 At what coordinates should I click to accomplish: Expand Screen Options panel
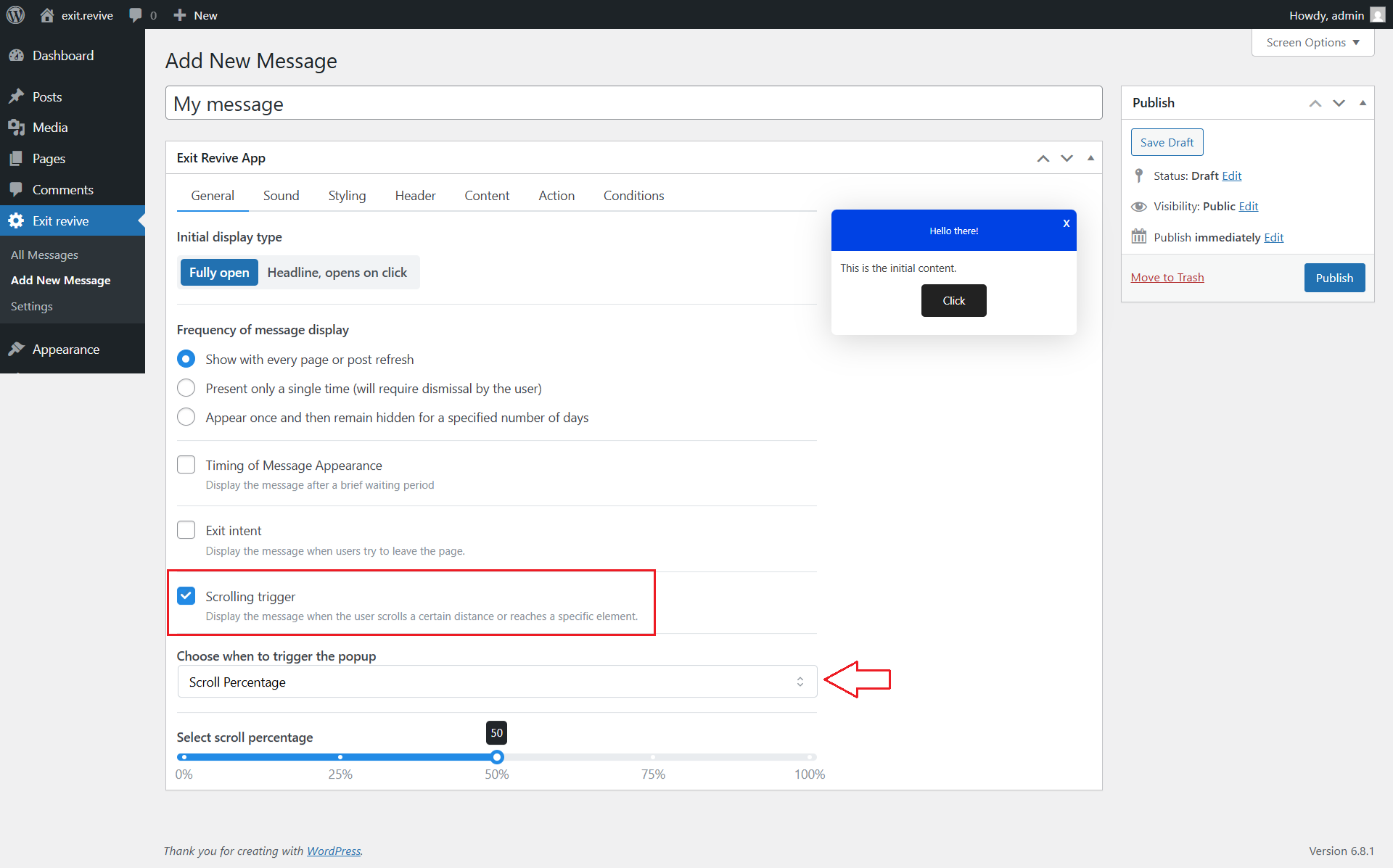pyautogui.click(x=1312, y=43)
